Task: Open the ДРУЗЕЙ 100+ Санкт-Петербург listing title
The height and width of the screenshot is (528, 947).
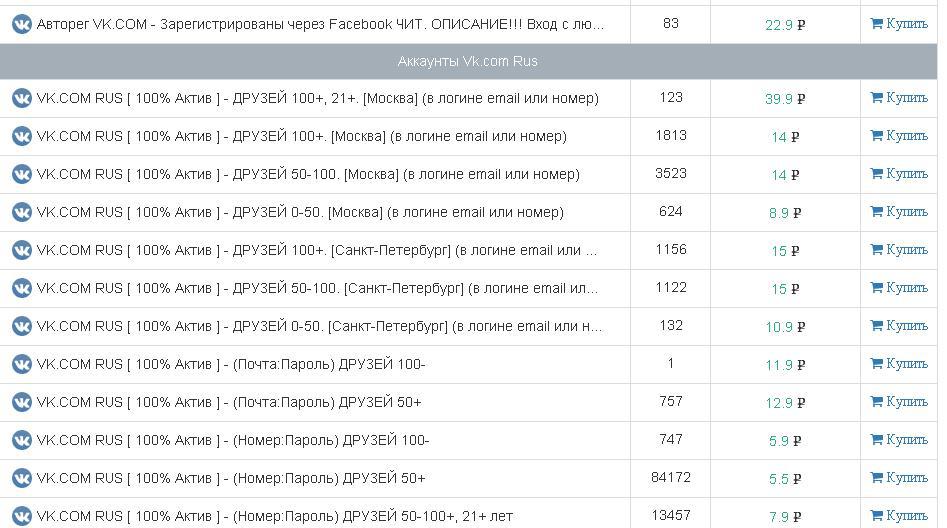Action: 316,250
